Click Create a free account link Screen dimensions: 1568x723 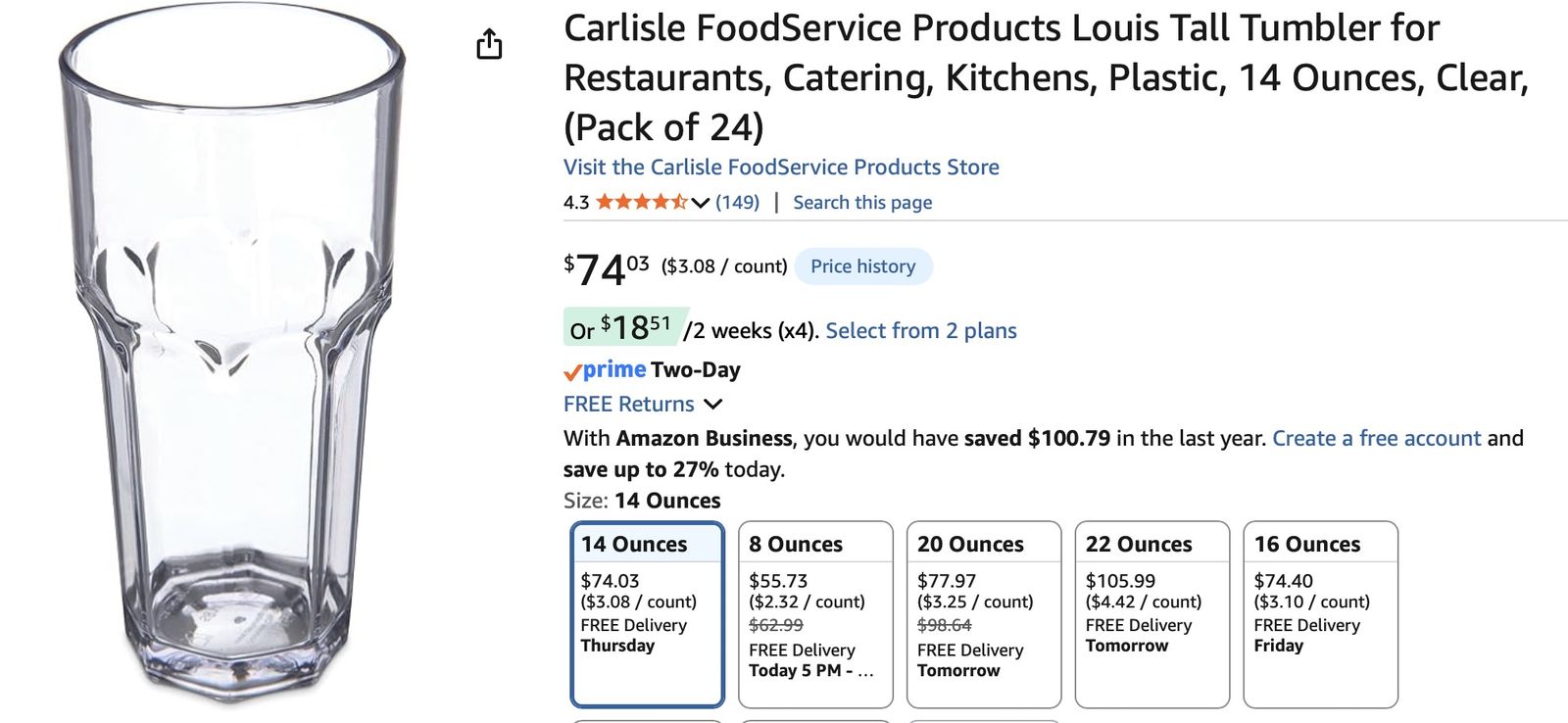pyautogui.click(x=1376, y=438)
